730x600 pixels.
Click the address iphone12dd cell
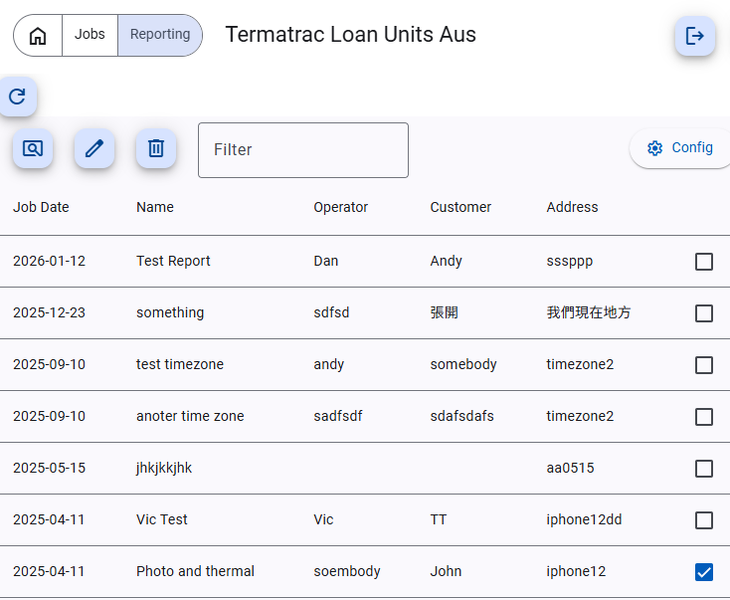(584, 519)
